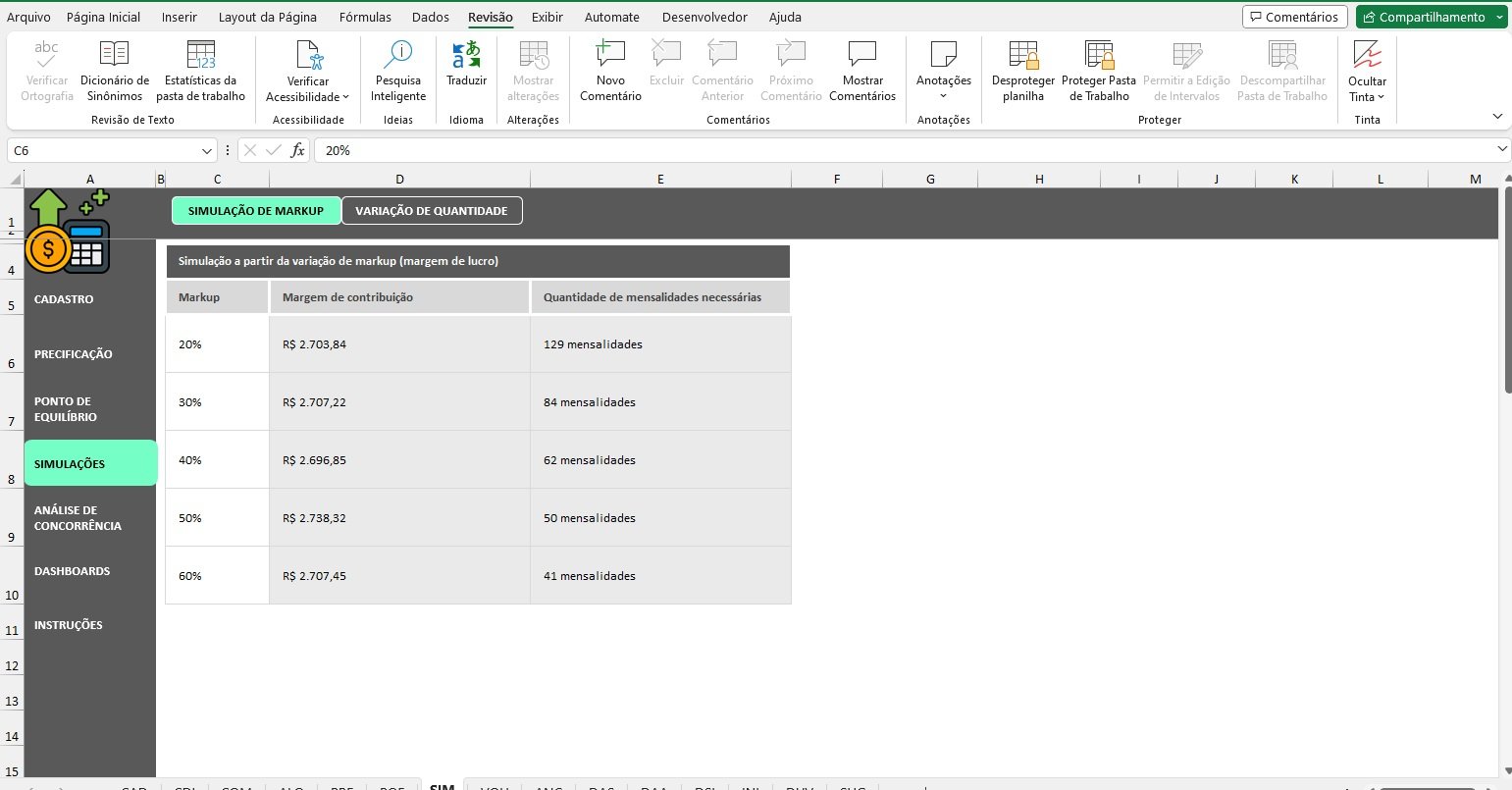This screenshot has height=790, width=1512.
Task: Open the Dados ribbon tab
Action: pyautogui.click(x=430, y=17)
